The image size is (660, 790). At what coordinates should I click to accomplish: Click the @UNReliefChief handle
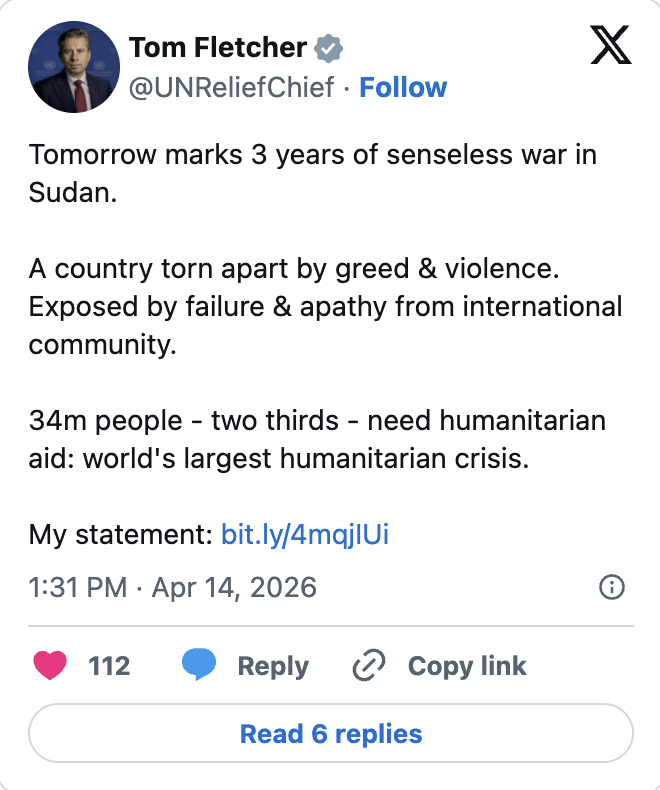click(231, 87)
